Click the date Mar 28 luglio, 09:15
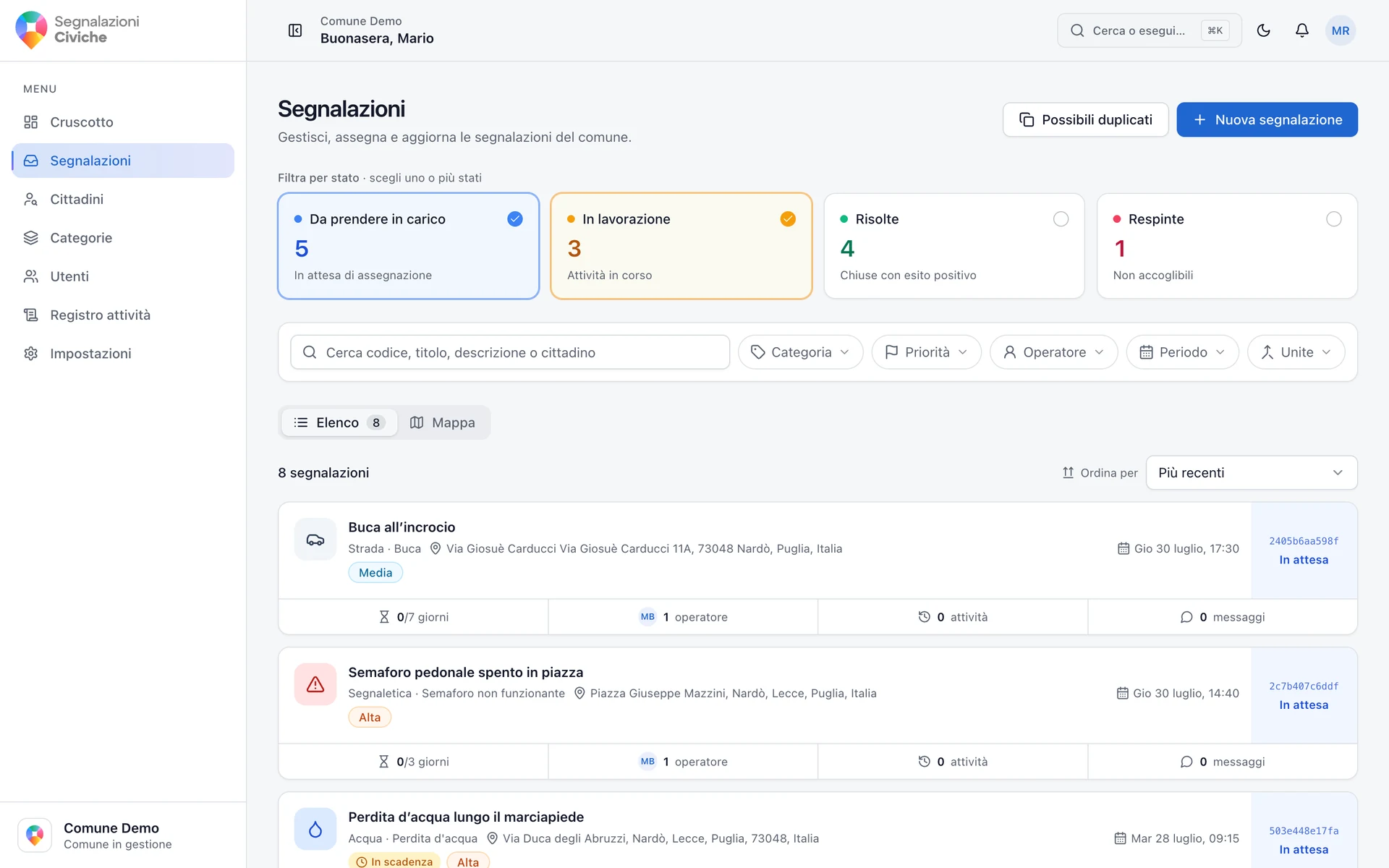This screenshot has width=1389, height=868. [1185, 838]
